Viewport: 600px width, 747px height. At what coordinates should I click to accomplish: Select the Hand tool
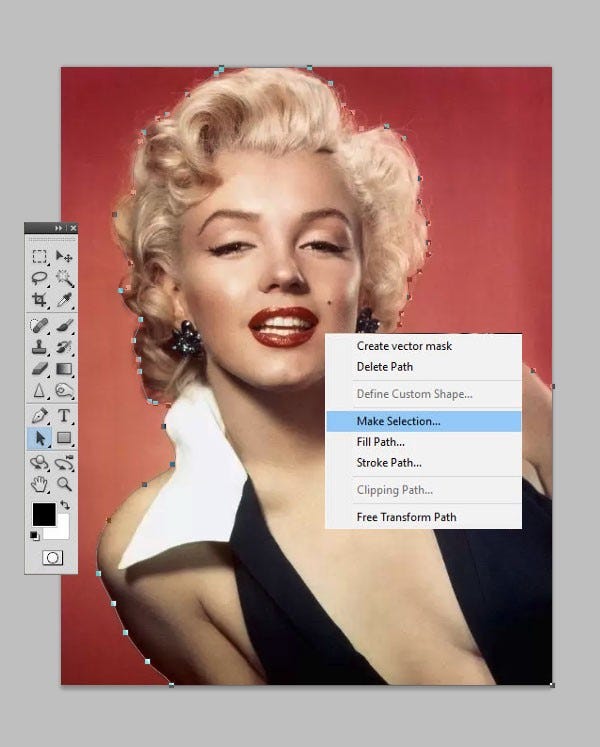pos(39,484)
